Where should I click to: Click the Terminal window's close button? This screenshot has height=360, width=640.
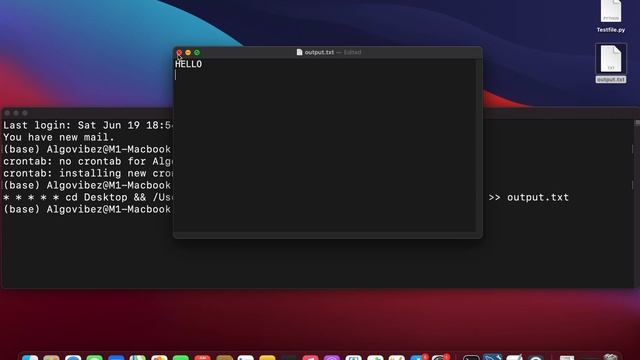tap(7, 113)
